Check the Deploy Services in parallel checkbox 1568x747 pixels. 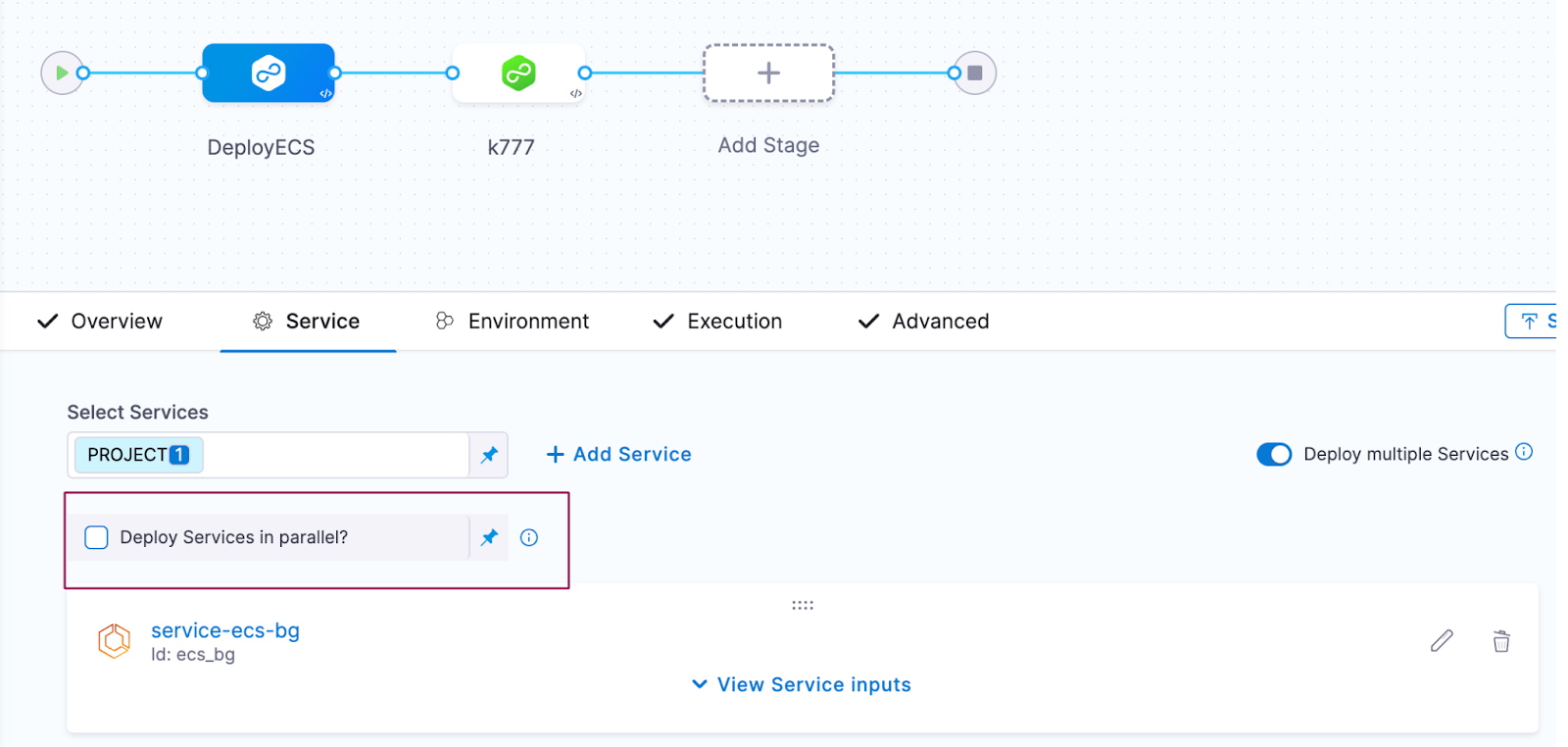pos(96,537)
